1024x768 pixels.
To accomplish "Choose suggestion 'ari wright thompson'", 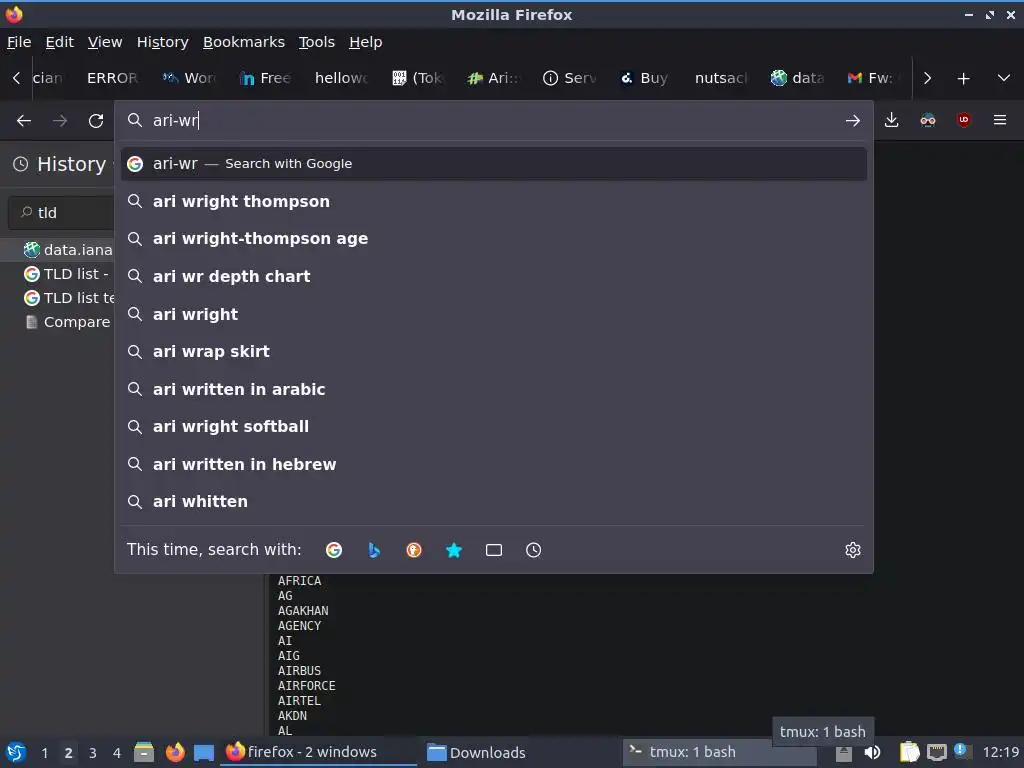I will pos(494,201).
